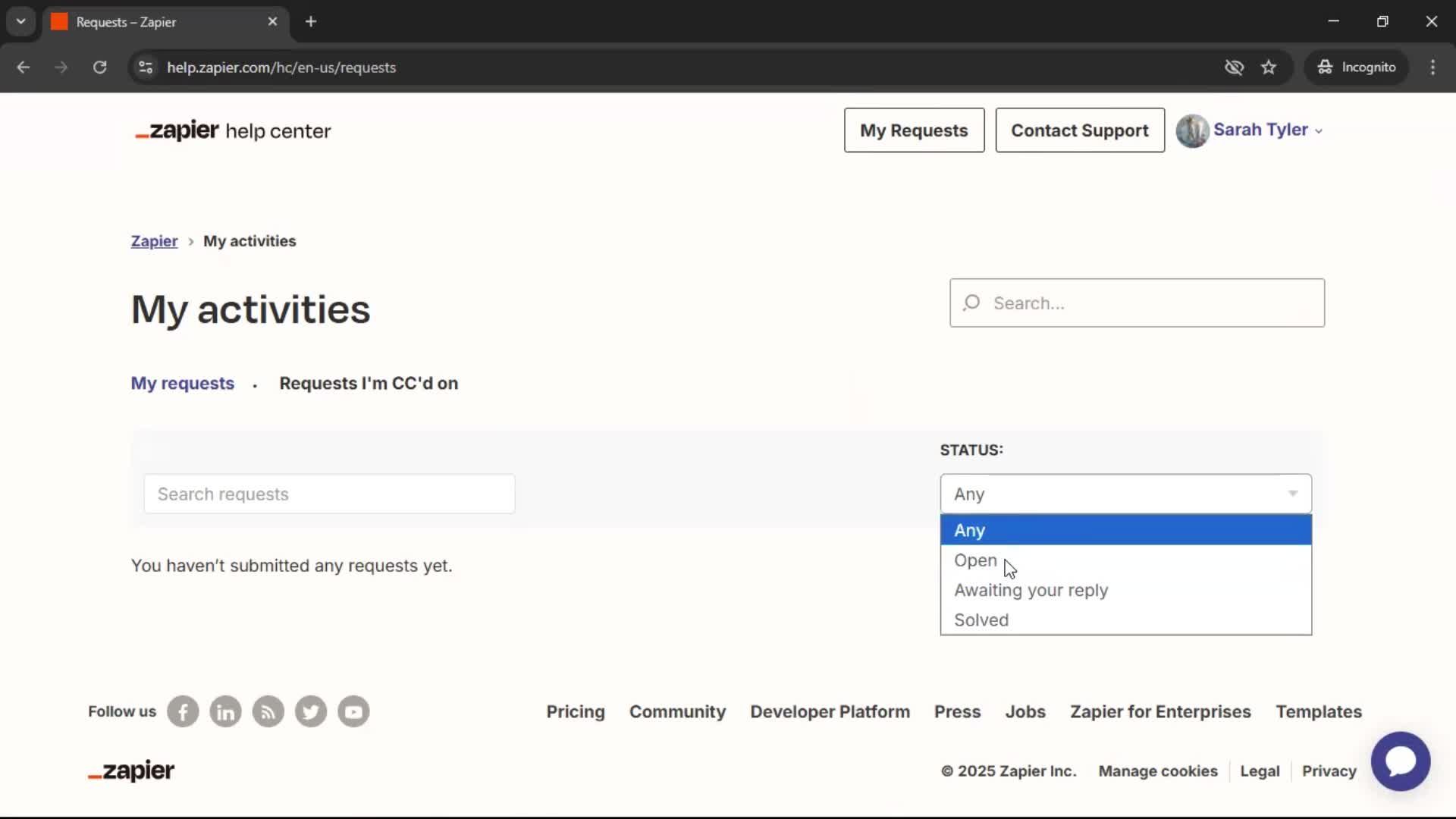Image resolution: width=1456 pixels, height=819 pixels.
Task: Focus the Search requests field
Action: coord(329,494)
